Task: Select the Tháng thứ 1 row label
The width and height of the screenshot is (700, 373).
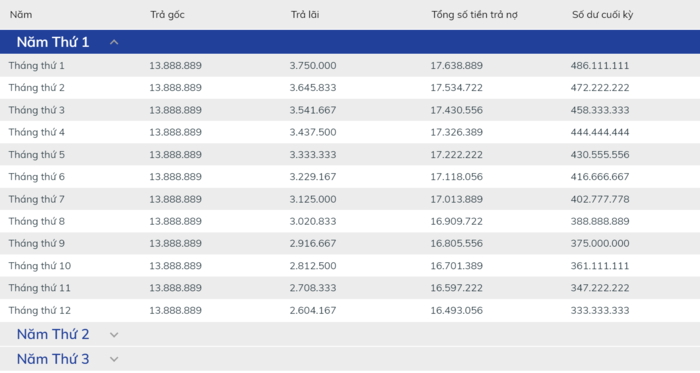Action: pos(37,66)
